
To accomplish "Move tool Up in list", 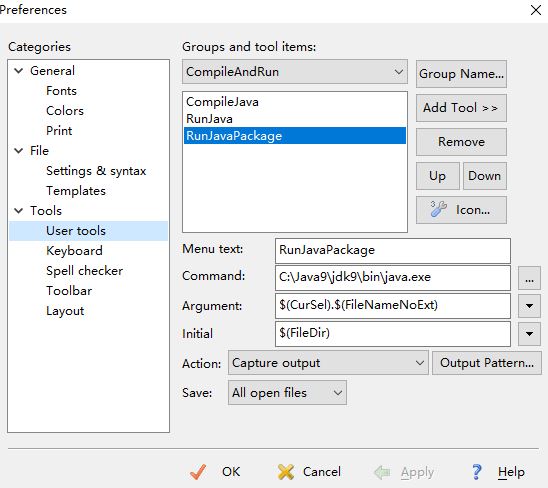I will click(x=438, y=176).
